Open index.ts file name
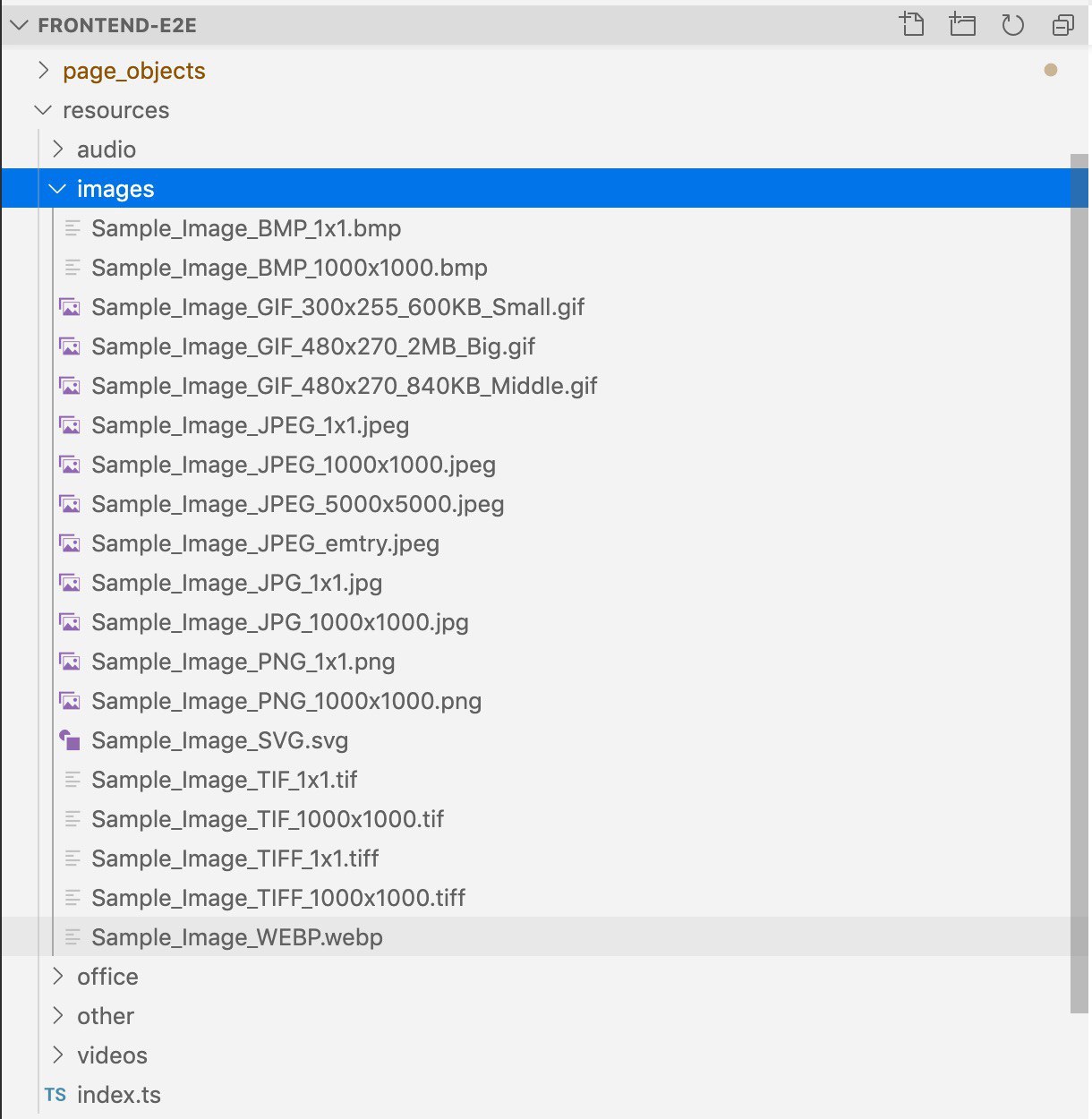The height and width of the screenshot is (1119, 1092). [119, 1095]
